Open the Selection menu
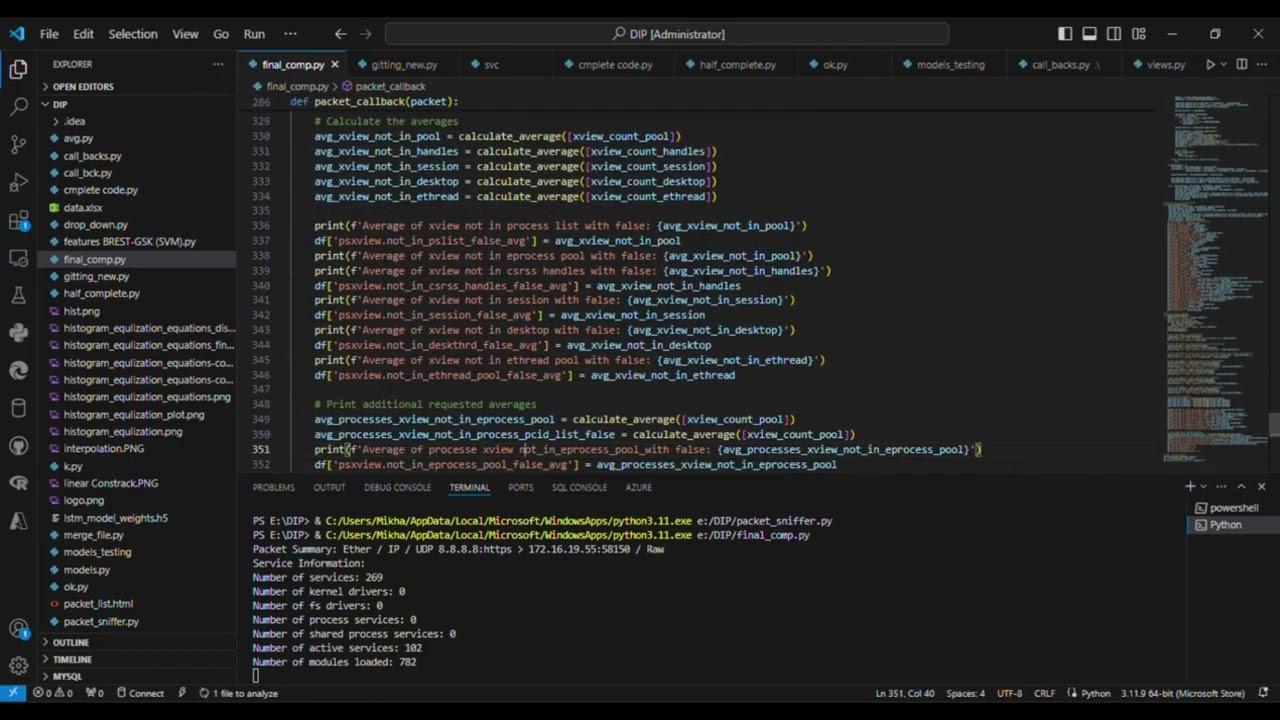This screenshot has height=720, width=1280. (133, 34)
